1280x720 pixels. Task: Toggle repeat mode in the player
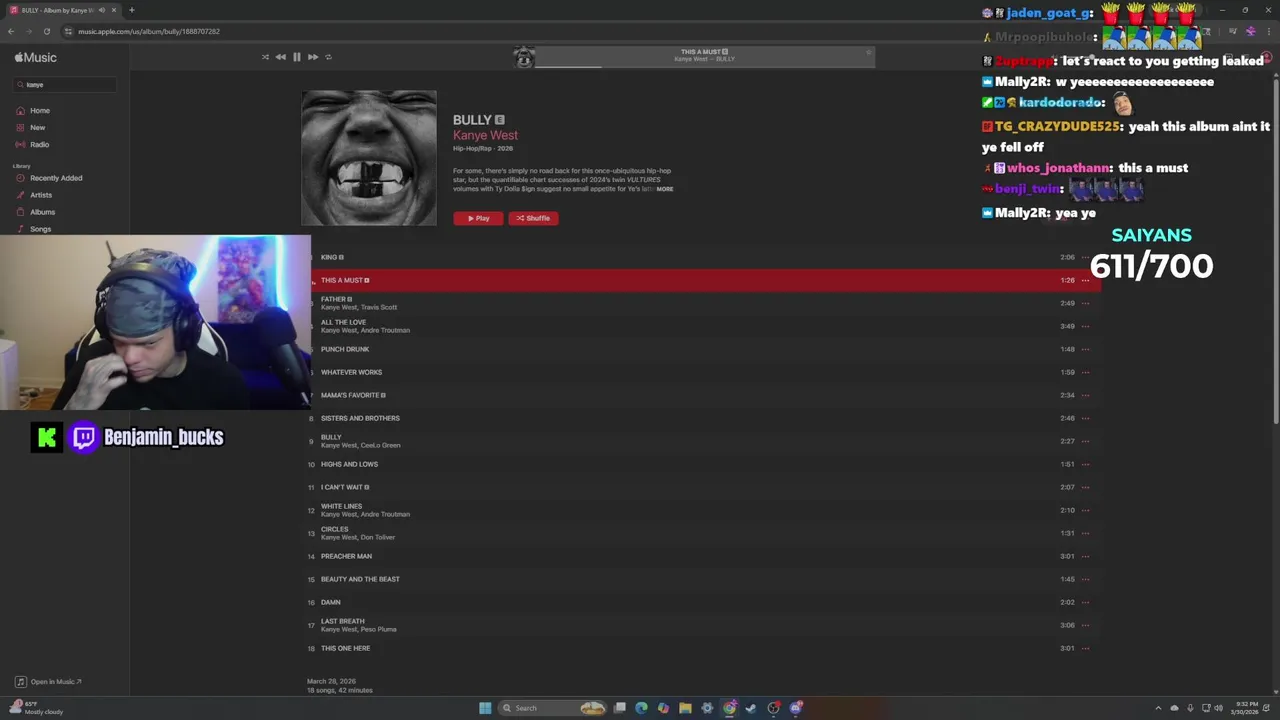click(328, 57)
